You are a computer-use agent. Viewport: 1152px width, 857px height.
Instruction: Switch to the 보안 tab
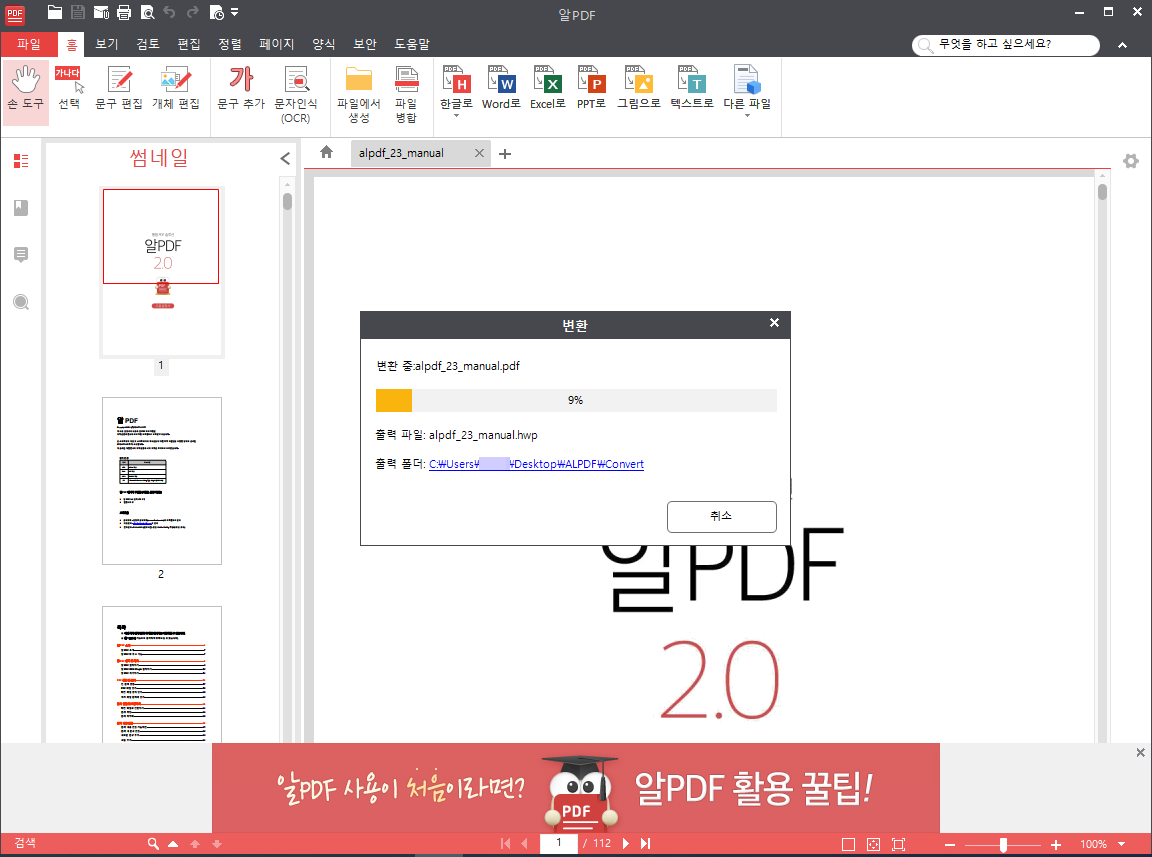[365, 44]
